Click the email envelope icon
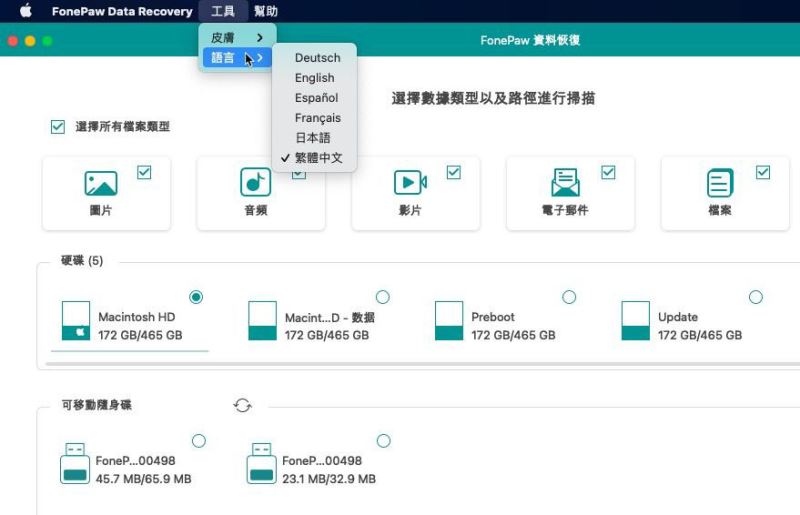Viewport: 800px width, 515px height. [x=565, y=182]
